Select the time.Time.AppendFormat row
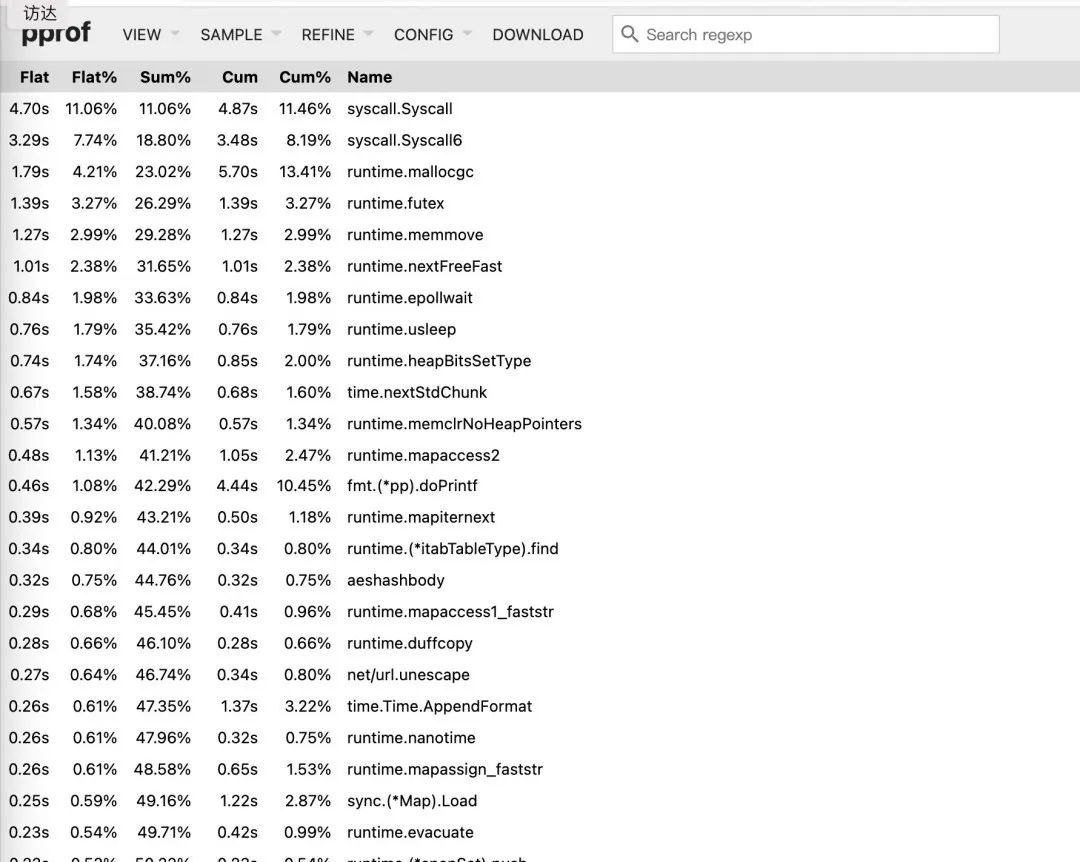Image resolution: width=1080 pixels, height=862 pixels. pos(439,706)
